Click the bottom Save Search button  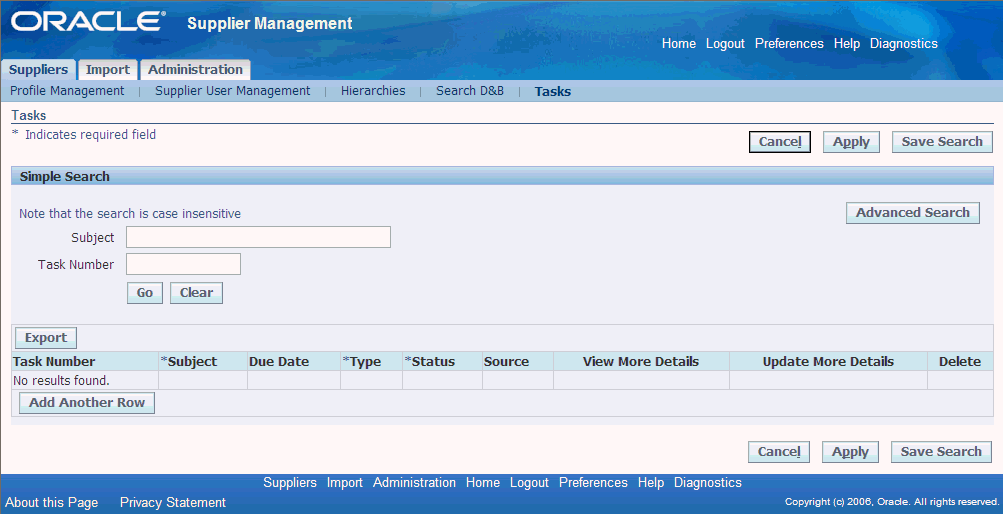tap(941, 452)
